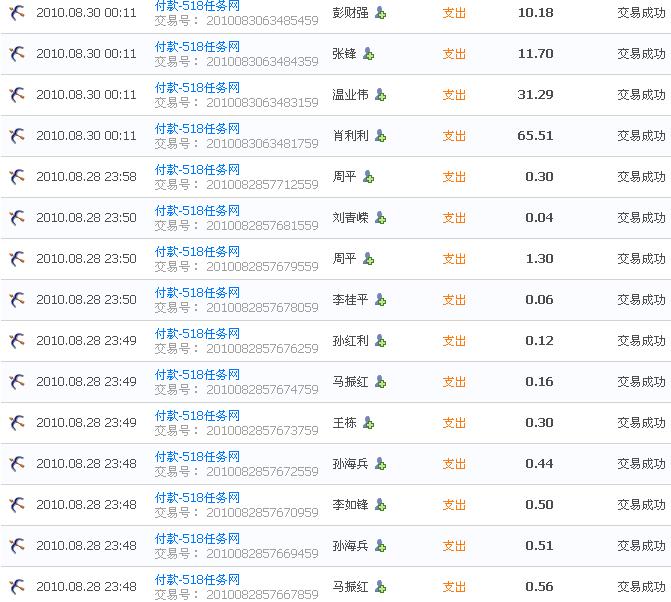671x602 pixels.
Task: Open the 付款-518任务网 link for the 0.56 payment
Action: tap(197, 580)
